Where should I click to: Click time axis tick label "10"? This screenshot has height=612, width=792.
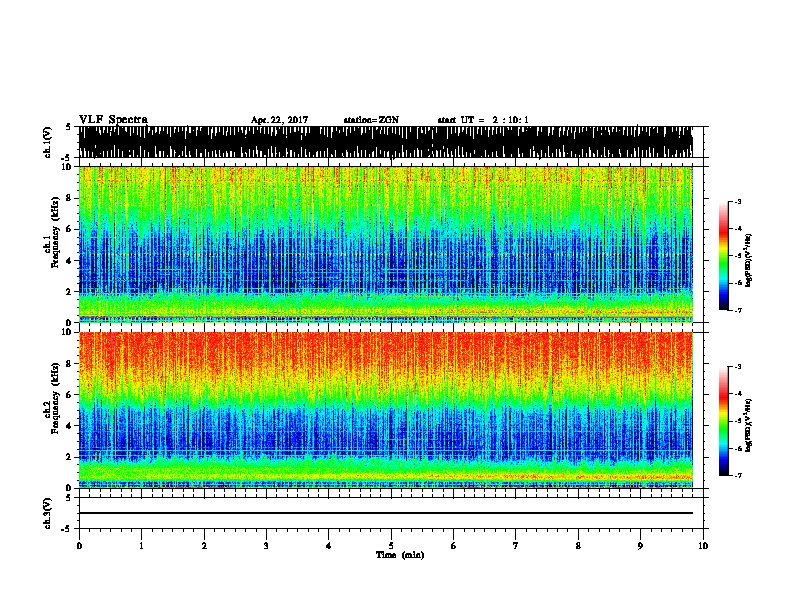(x=703, y=546)
